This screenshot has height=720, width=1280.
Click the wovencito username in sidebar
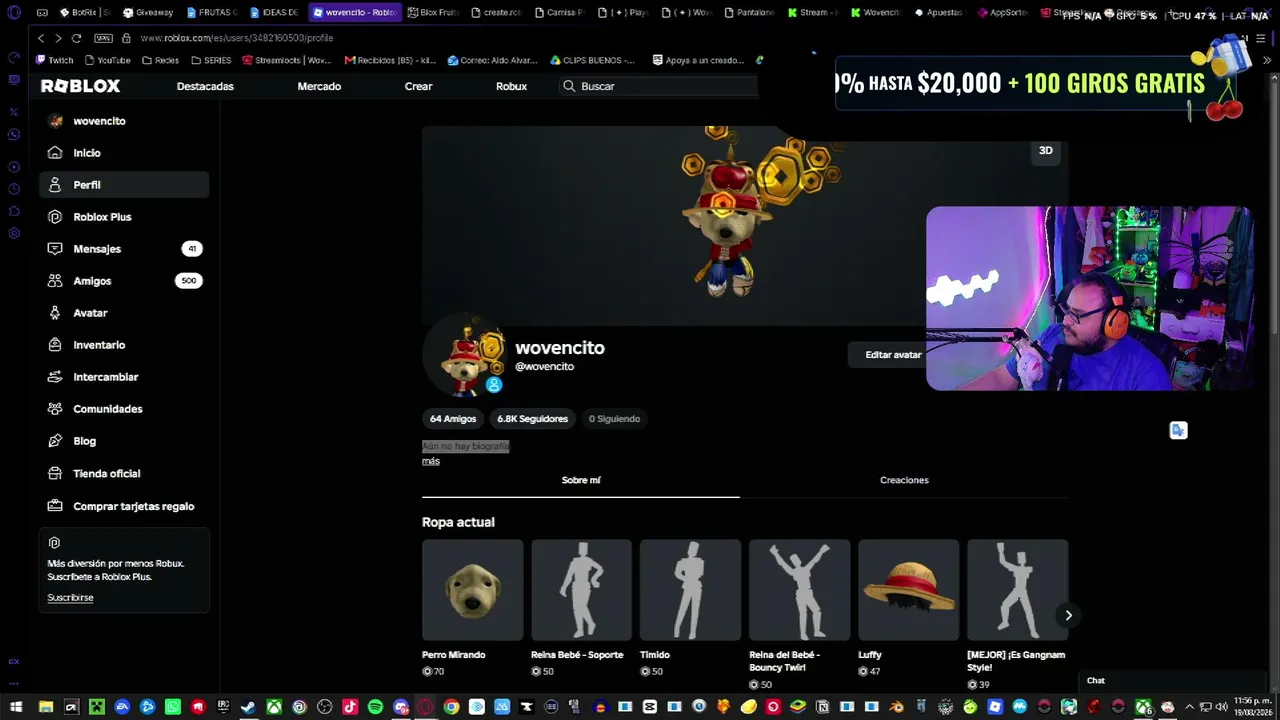point(99,121)
